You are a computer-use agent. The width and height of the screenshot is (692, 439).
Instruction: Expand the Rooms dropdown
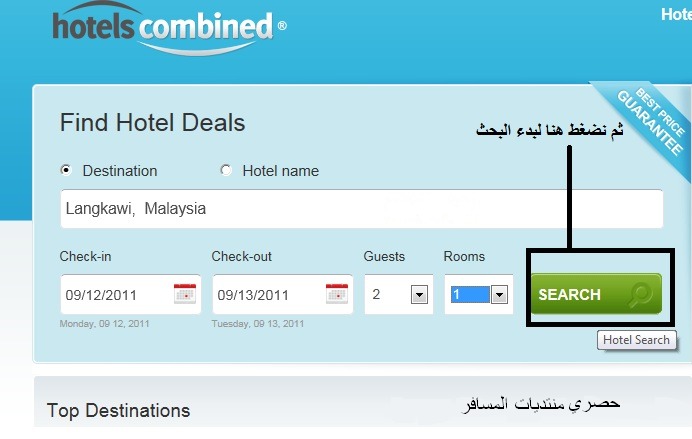coord(499,295)
